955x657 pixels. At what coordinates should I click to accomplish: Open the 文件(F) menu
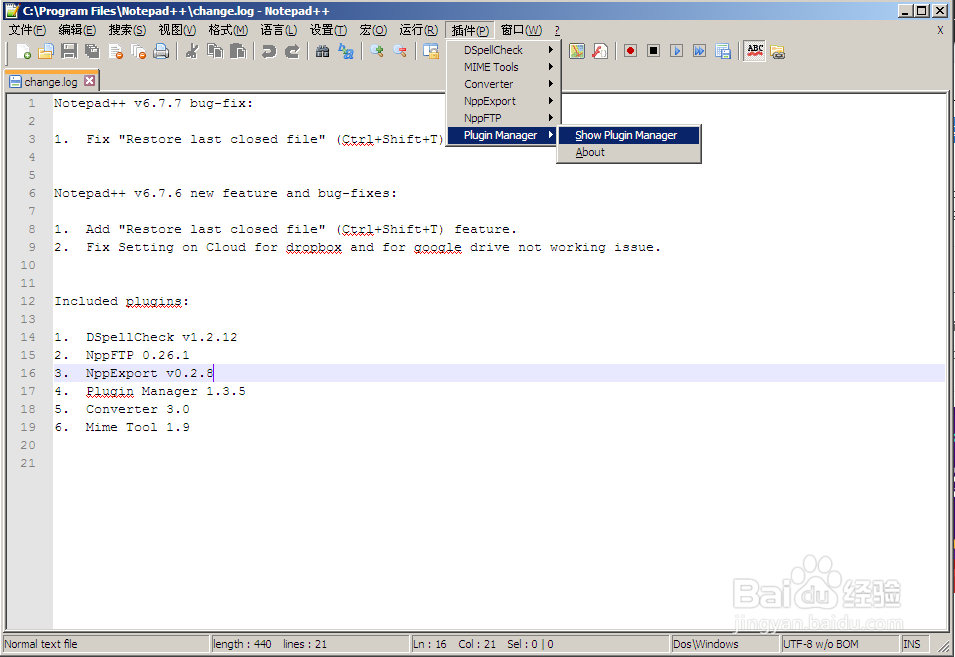pyautogui.click(x=27, y=30)
